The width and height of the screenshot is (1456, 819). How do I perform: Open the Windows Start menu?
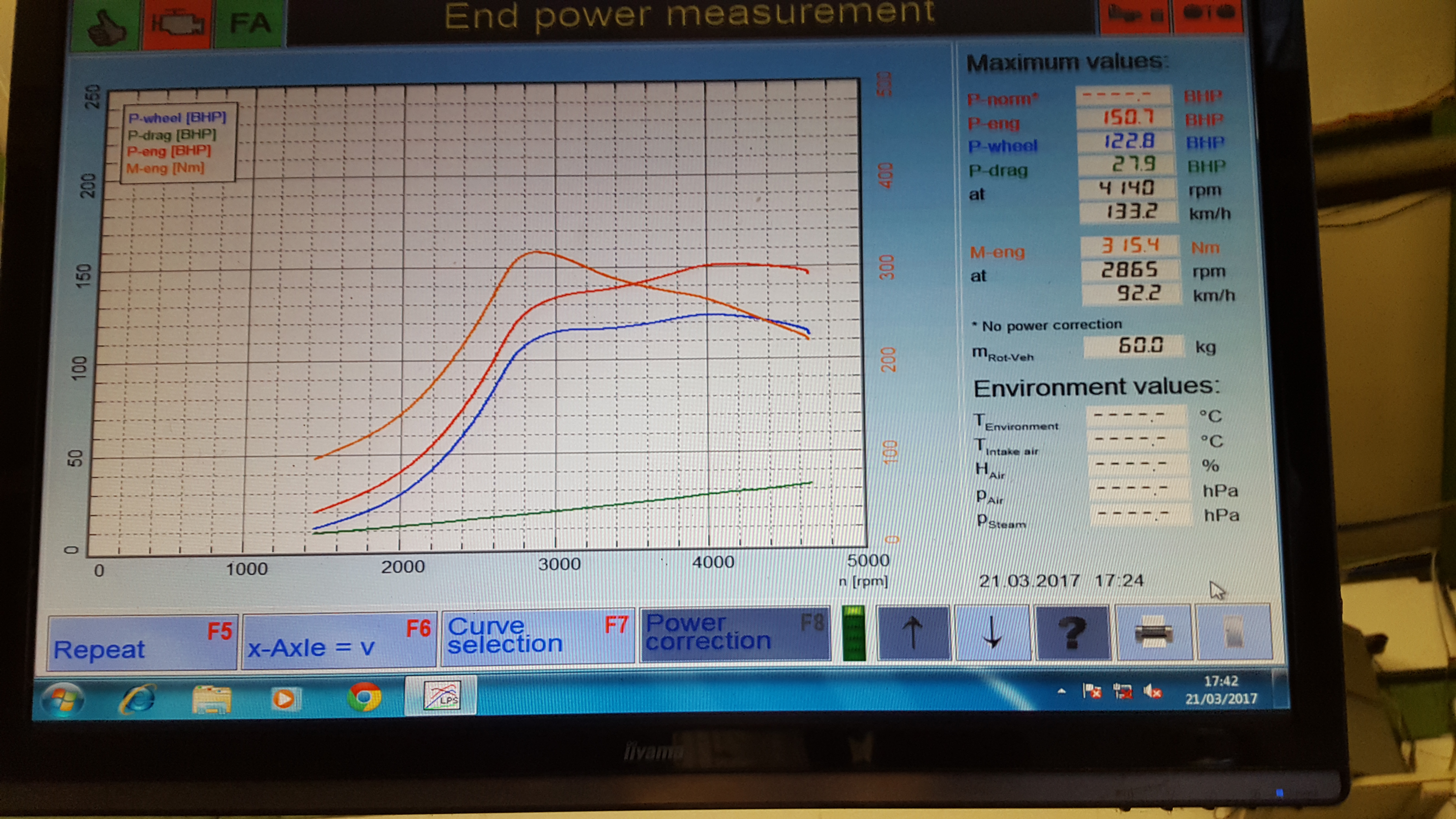click(63, 701)
